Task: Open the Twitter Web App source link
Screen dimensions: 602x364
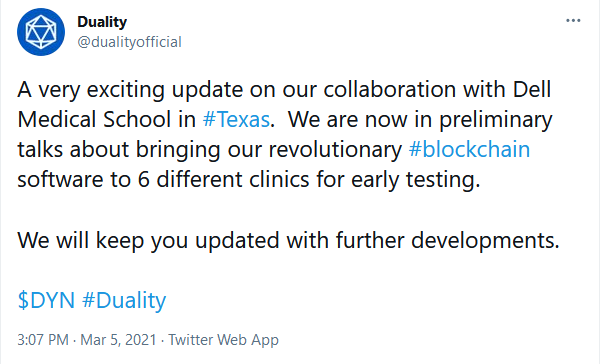Action: tap(223, 340)
